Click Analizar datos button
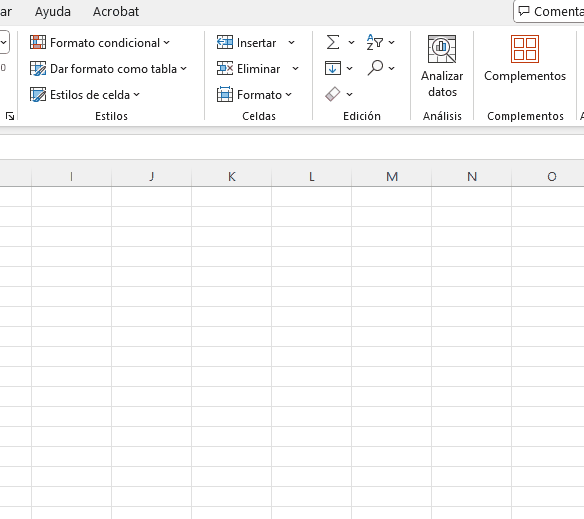 coord(442,66)
